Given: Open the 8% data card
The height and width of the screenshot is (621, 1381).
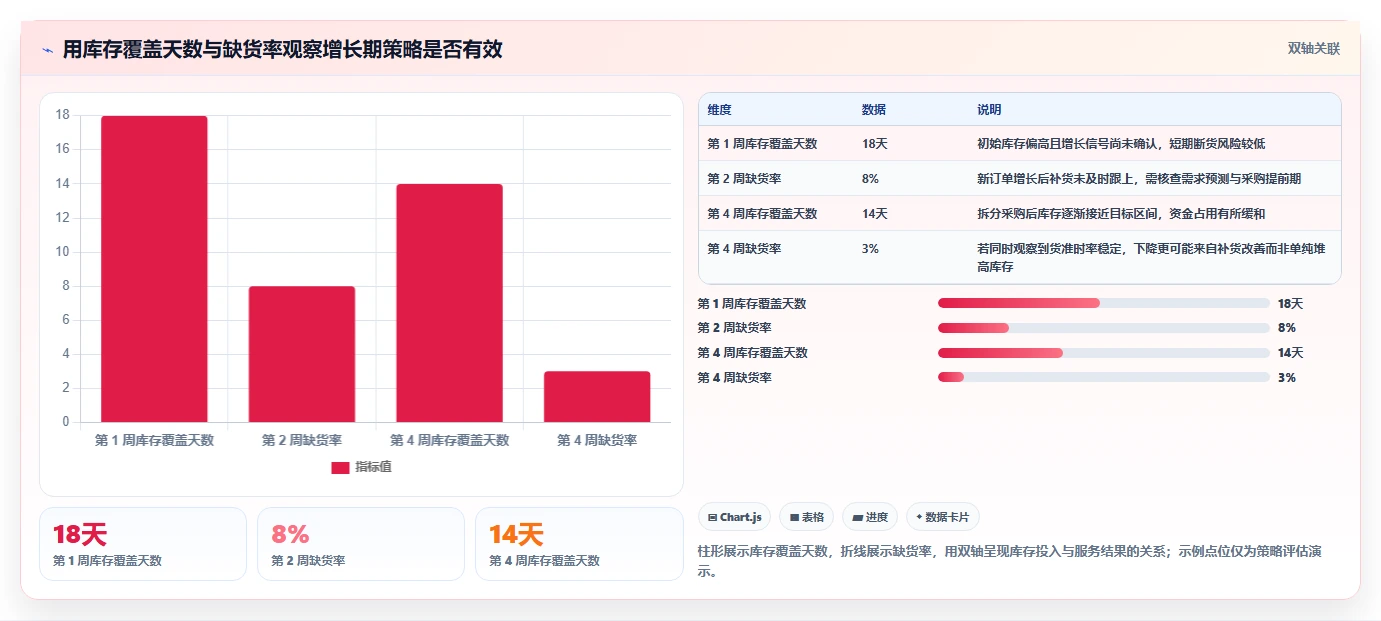Looking at the screenshot, I should pyautogui.click(x=361, y=544).
